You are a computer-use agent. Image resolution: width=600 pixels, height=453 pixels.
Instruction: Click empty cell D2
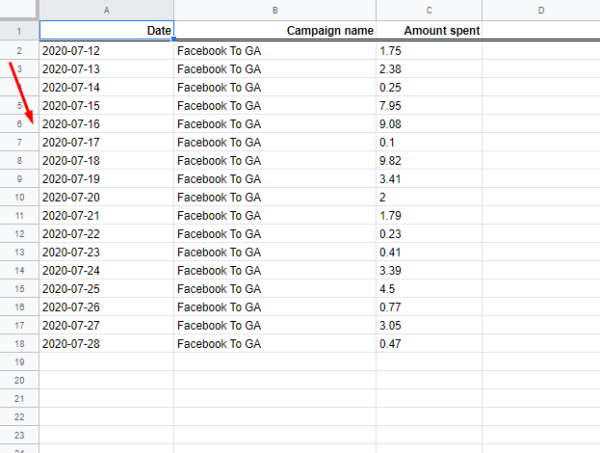coord(541,51)
